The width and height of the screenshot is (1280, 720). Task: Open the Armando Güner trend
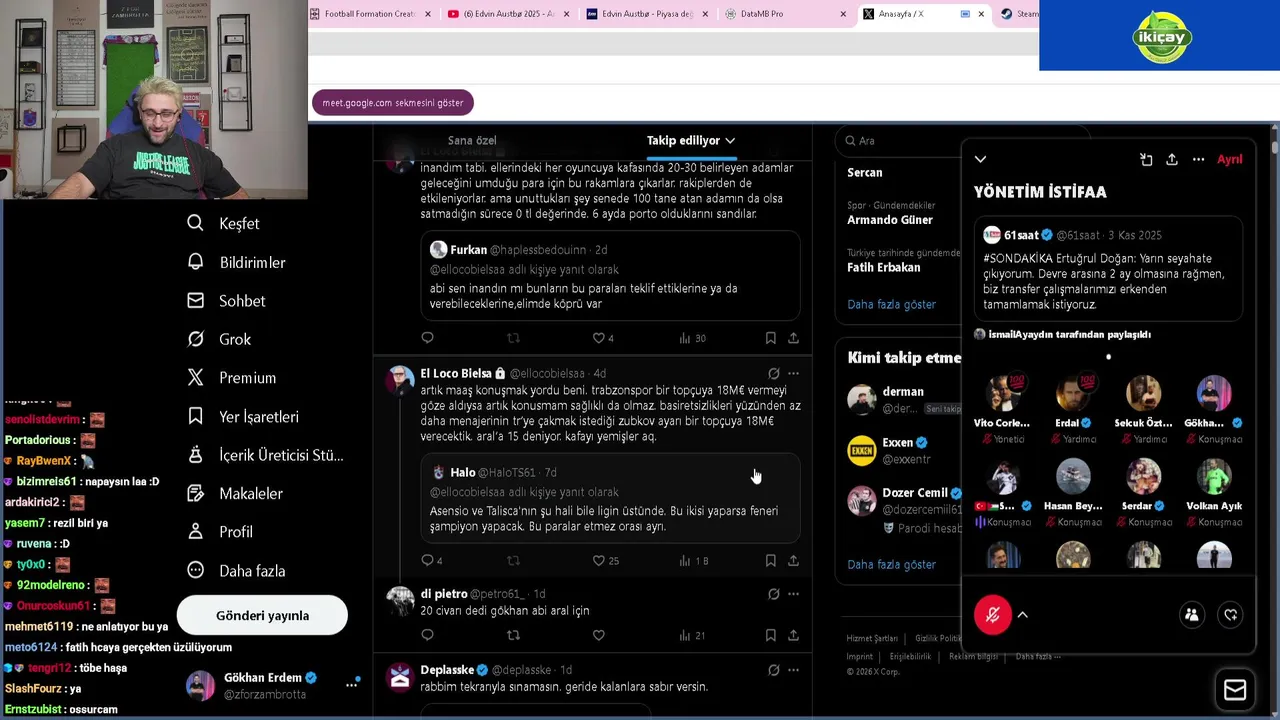pos(890,220)
